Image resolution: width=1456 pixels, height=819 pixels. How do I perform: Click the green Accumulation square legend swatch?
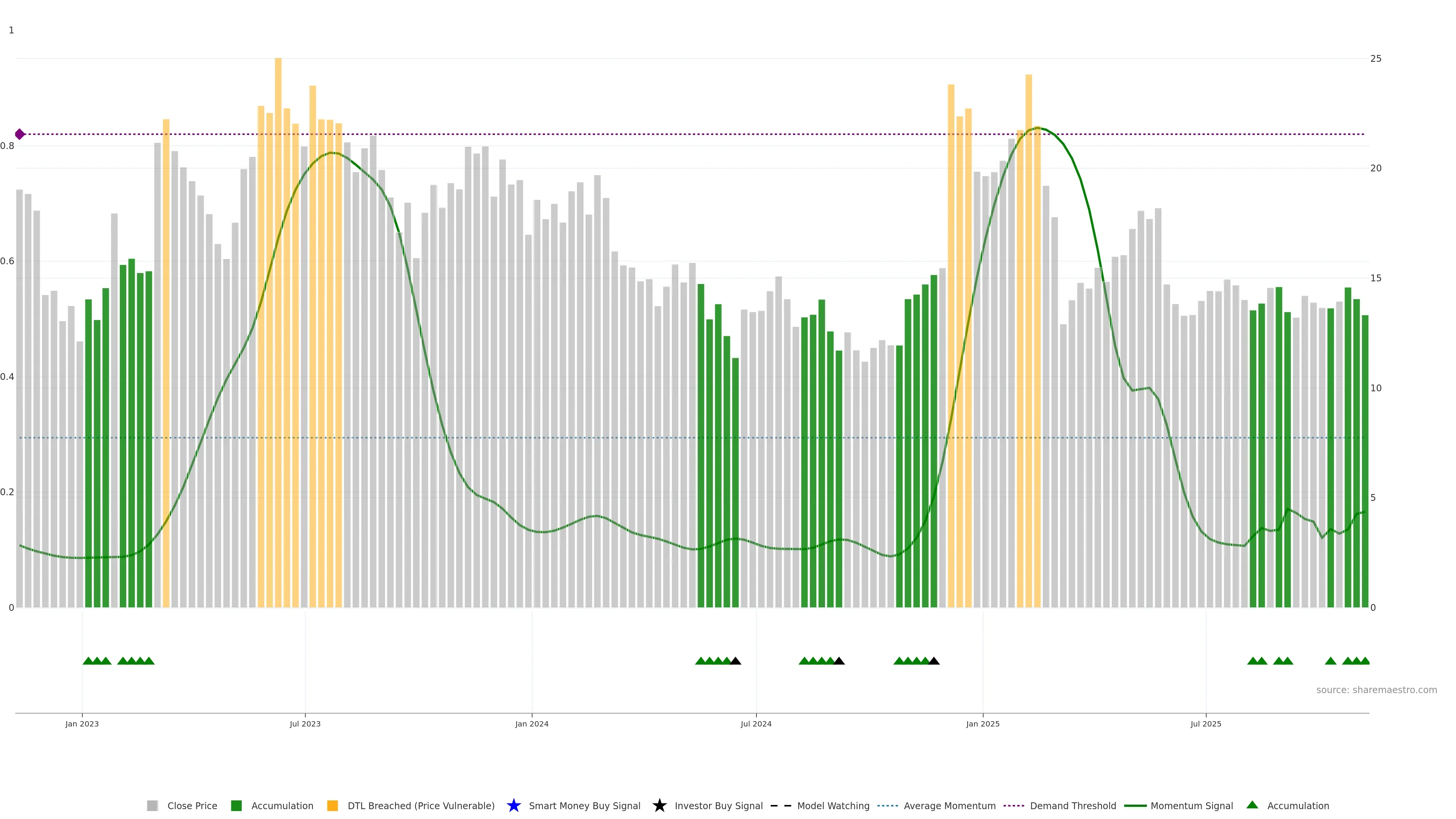(x=236, y=805)
